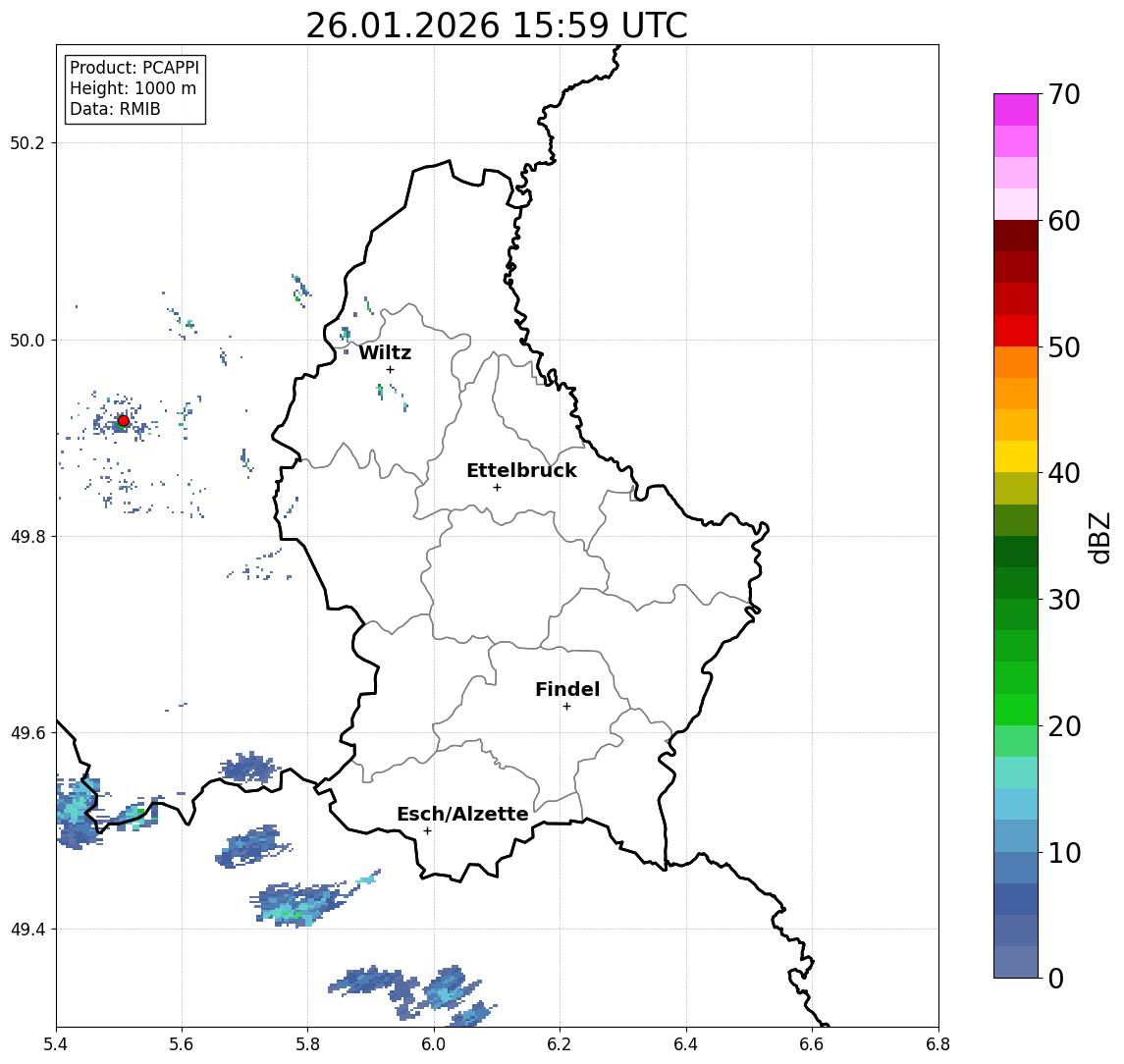Click the colorbar tick label 50
The width and height of the screenshot is (1124, 1064).
1064,347
